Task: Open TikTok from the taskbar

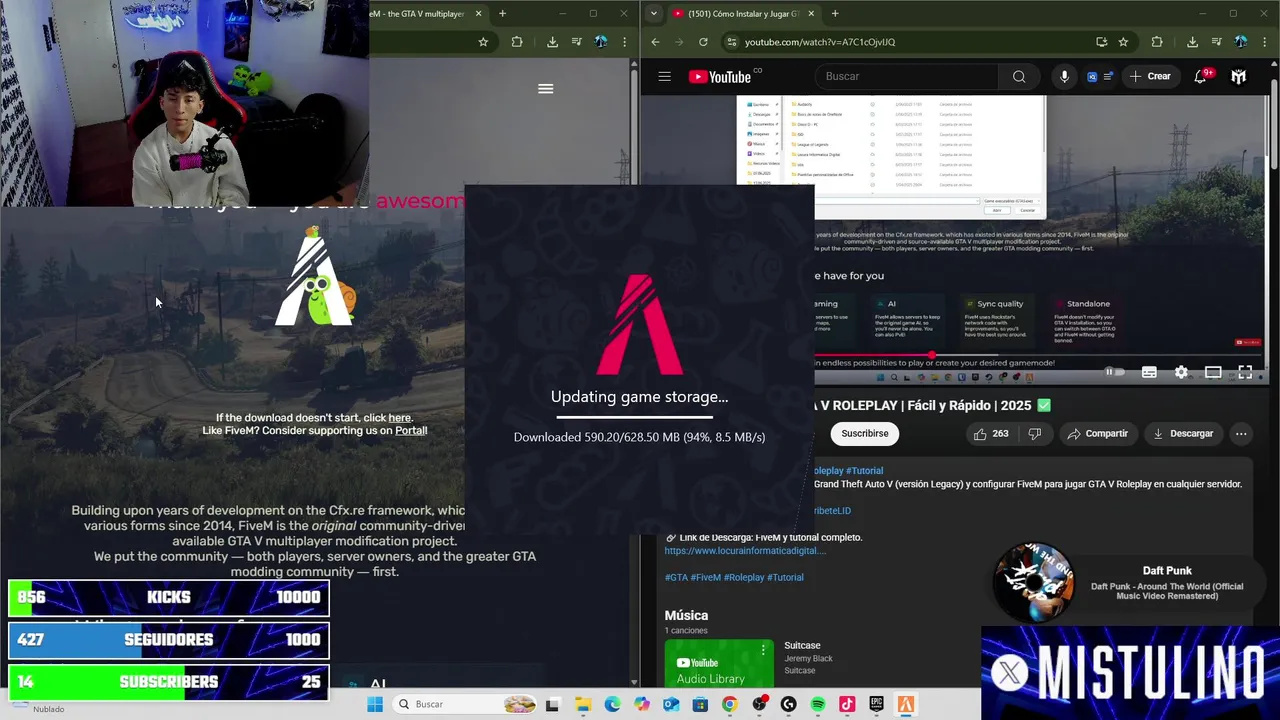Action: [847, 704]
